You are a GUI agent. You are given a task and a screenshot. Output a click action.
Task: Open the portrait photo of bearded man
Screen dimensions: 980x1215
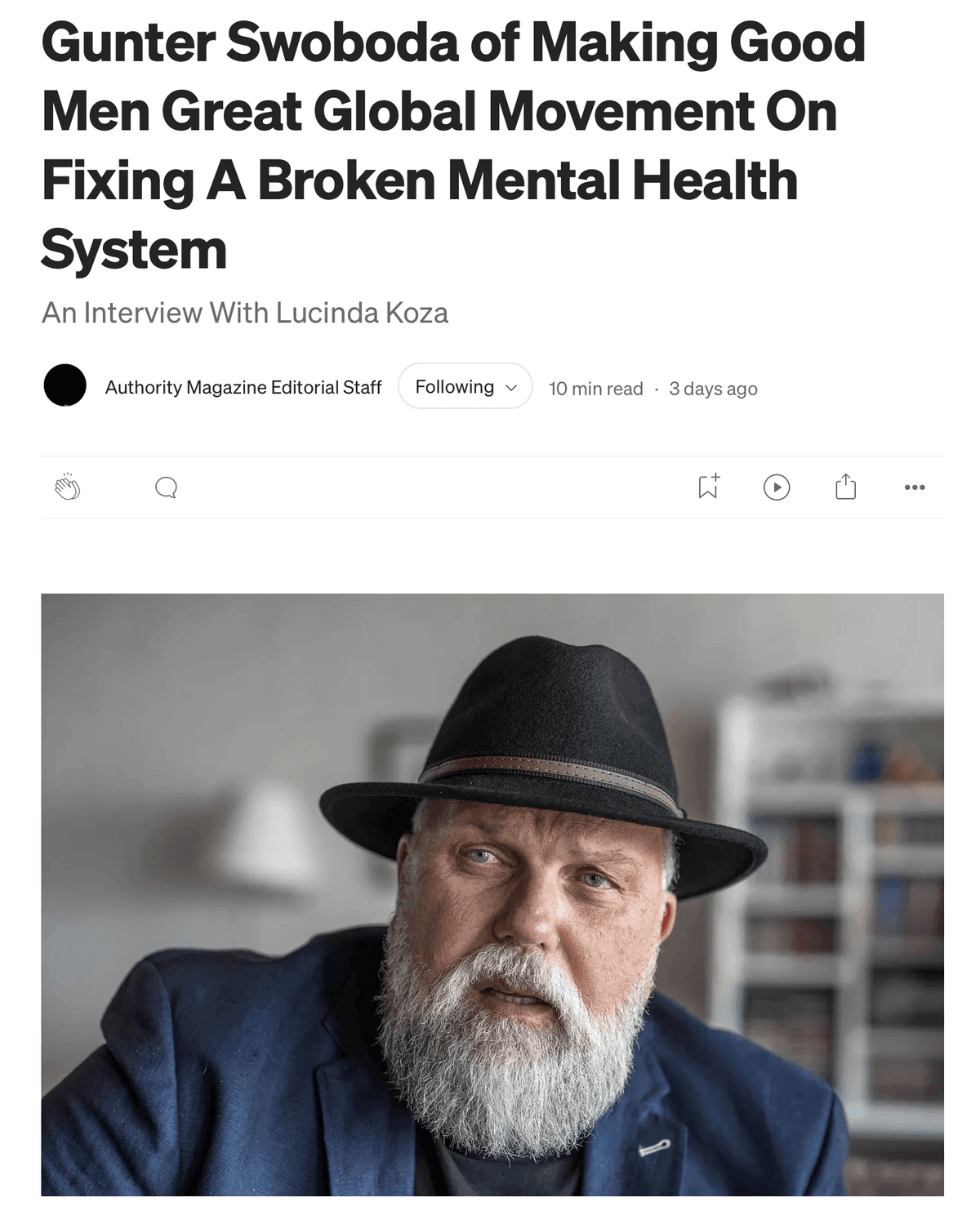pyautogui.click(x=492, y=894)
